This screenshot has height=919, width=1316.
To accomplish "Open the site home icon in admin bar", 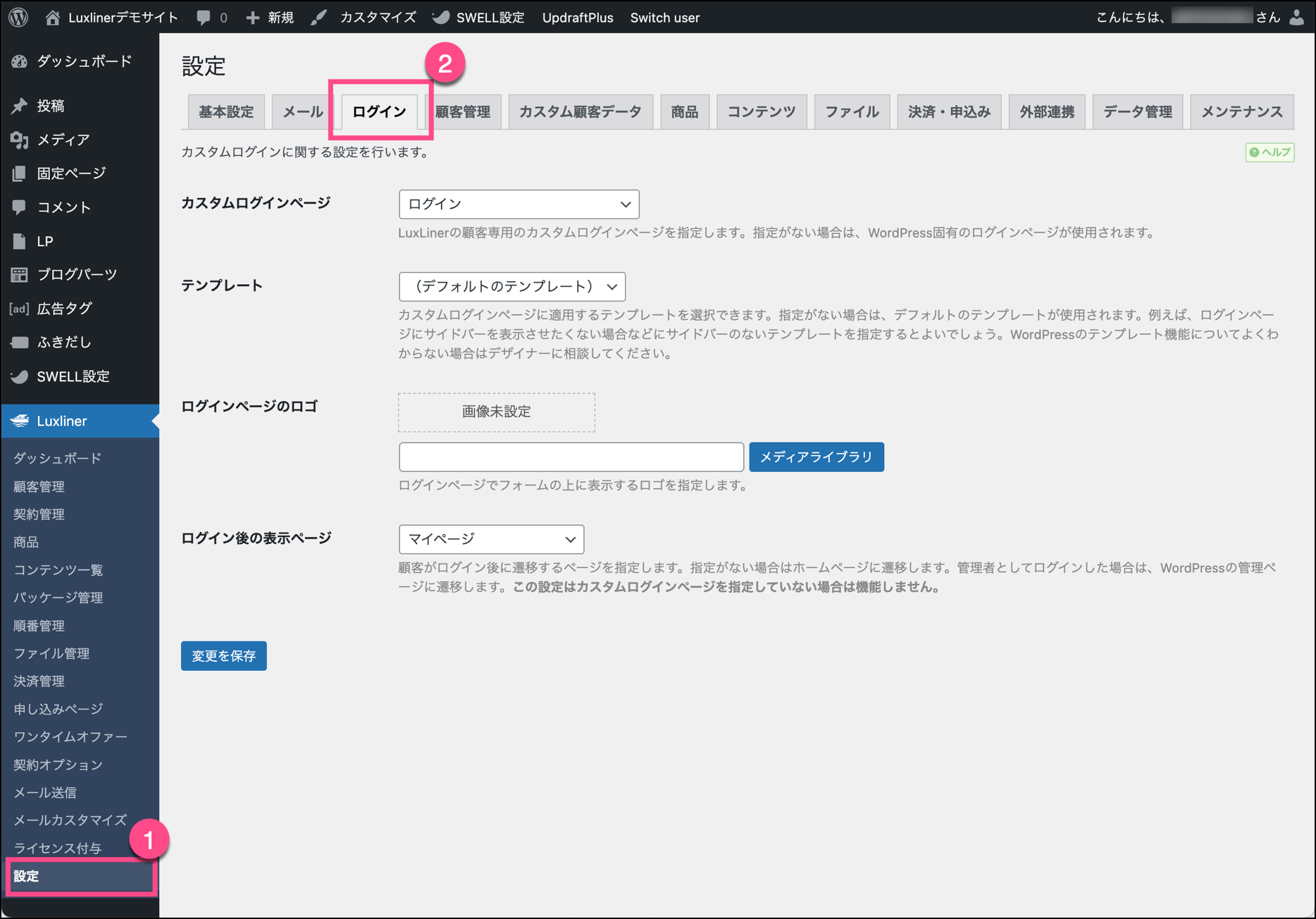I will [53, 18].
